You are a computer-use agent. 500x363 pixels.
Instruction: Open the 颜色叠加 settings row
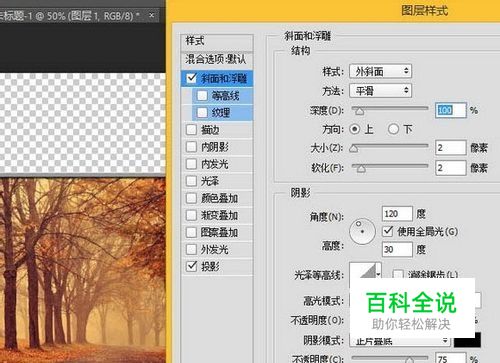pos(217,198)
